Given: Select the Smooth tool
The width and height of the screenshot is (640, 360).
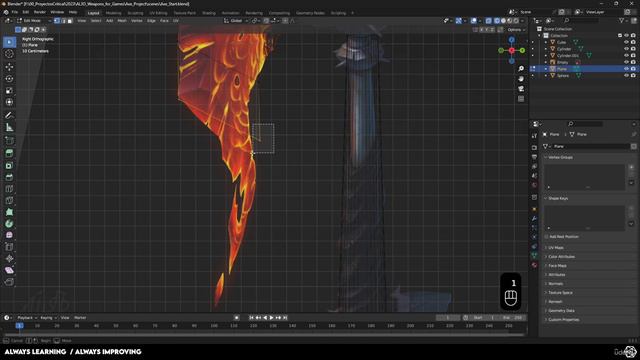Looking at the screenshot, I should 9,235.
